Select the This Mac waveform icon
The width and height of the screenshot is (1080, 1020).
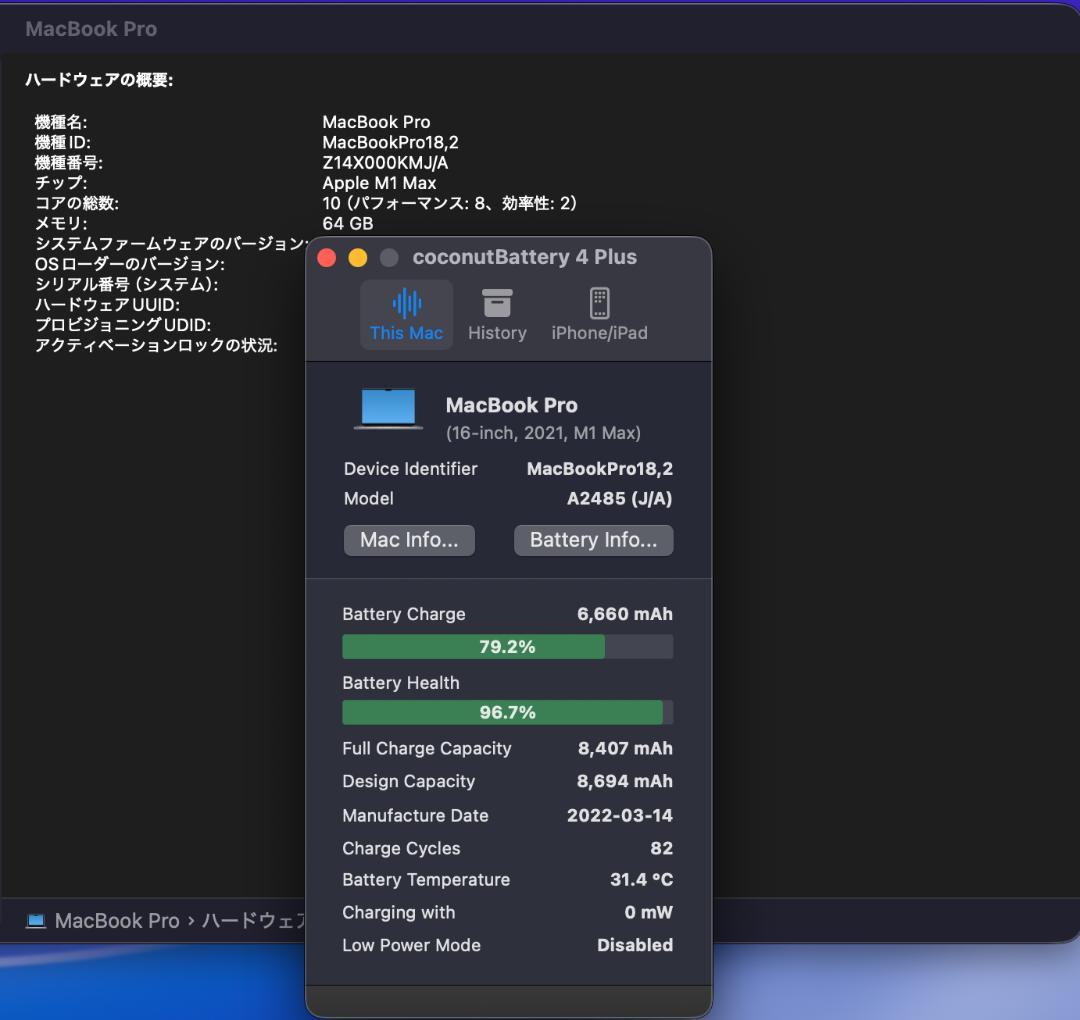(406, 303)
